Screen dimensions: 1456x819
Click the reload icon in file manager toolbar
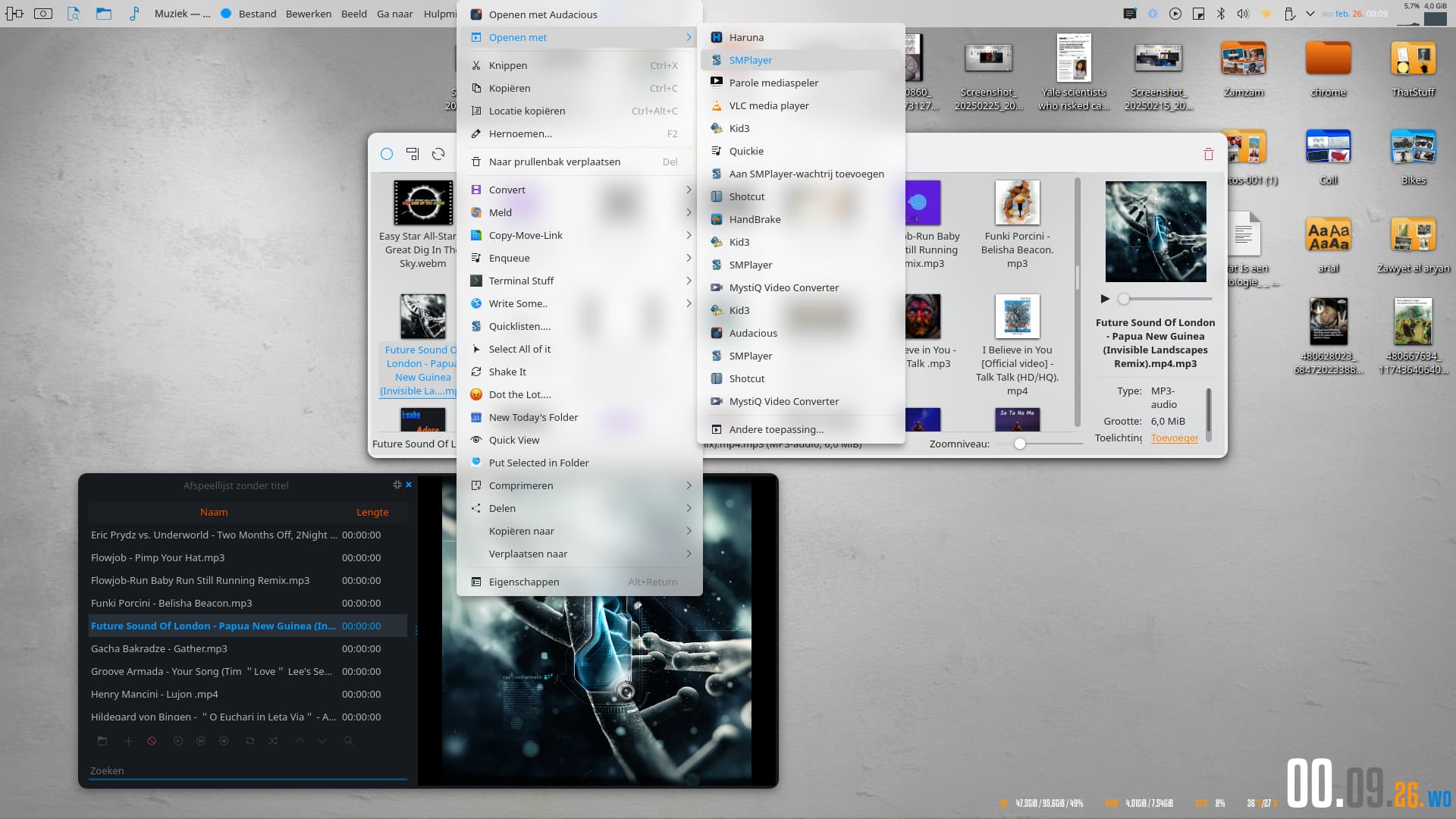pyautogui.click(x=438, y=154)
